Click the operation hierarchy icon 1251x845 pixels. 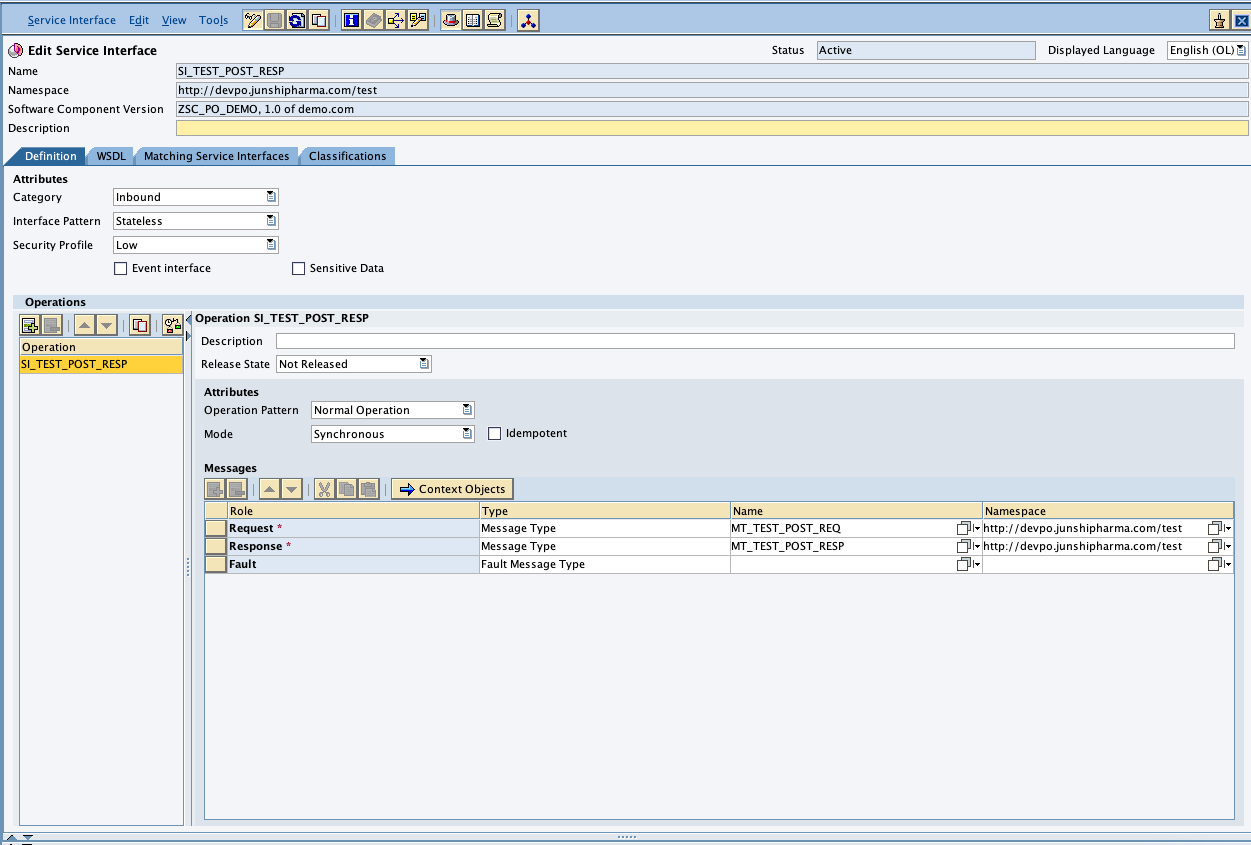tap(172, 325)
